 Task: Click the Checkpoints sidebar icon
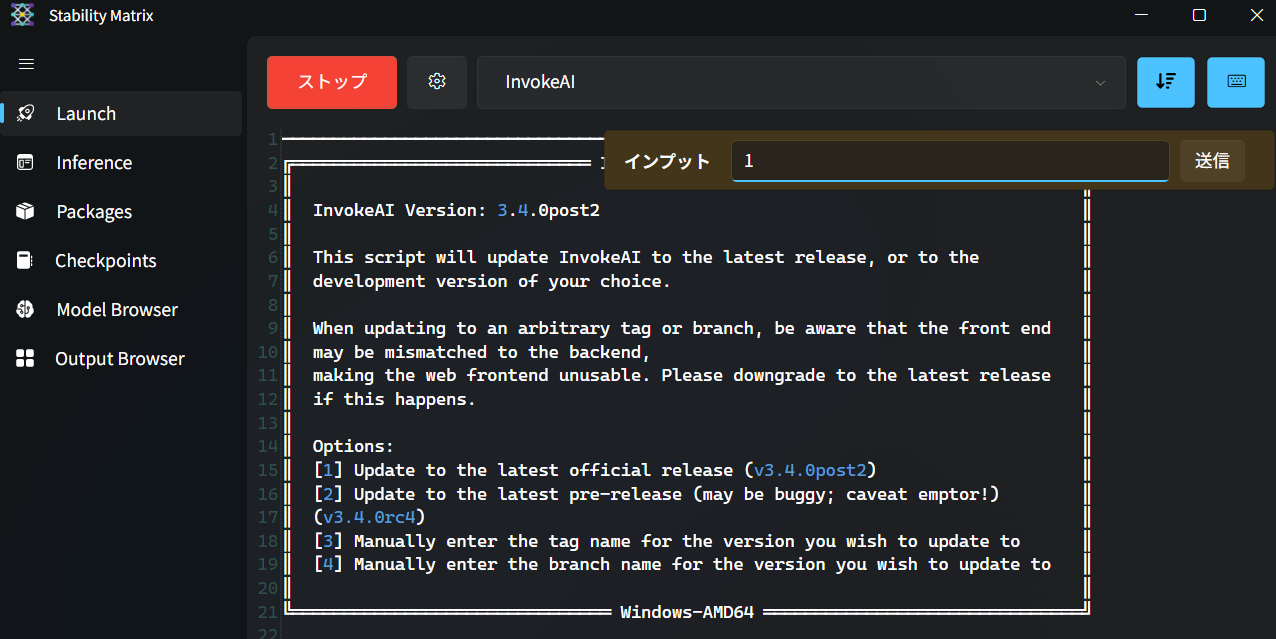(25, 260)
